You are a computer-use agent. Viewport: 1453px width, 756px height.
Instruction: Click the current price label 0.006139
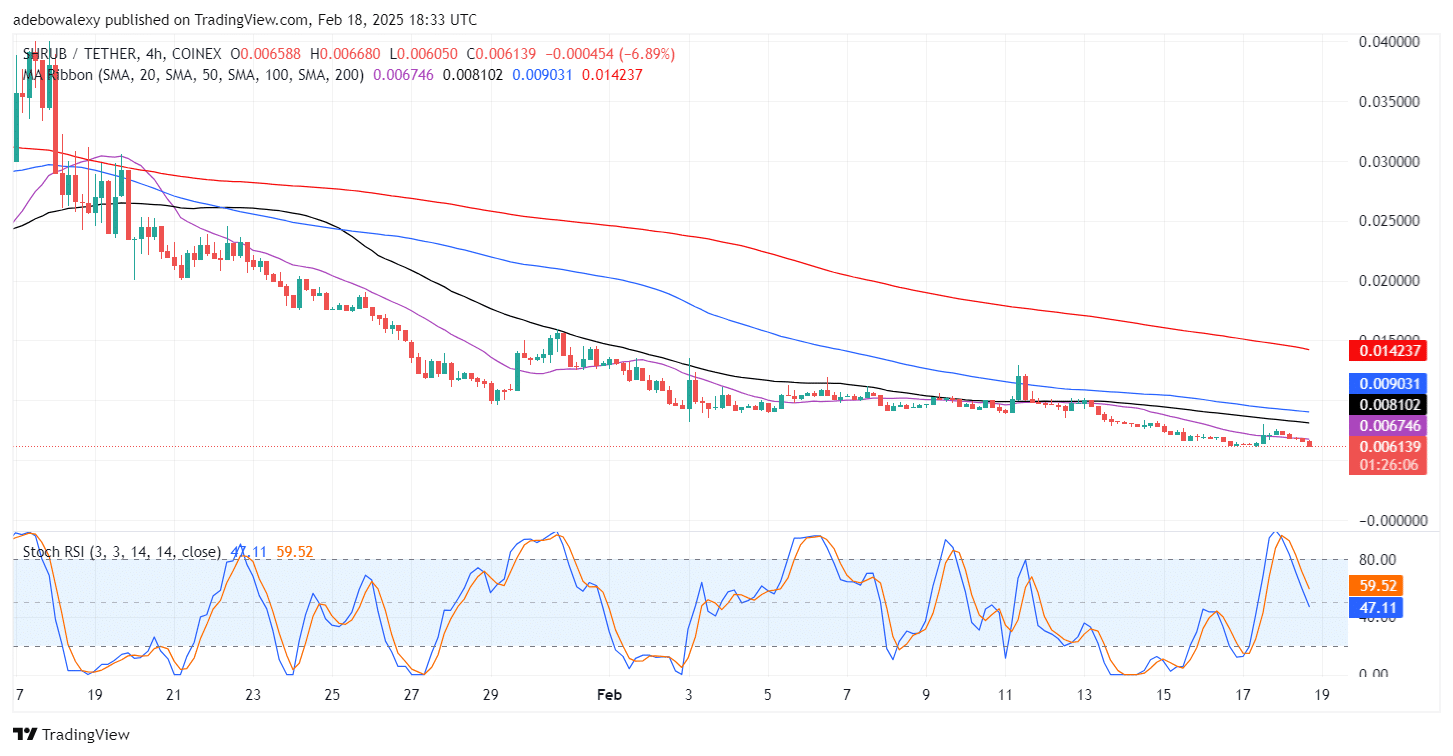pyautogui.click(x=1390, y=446)
